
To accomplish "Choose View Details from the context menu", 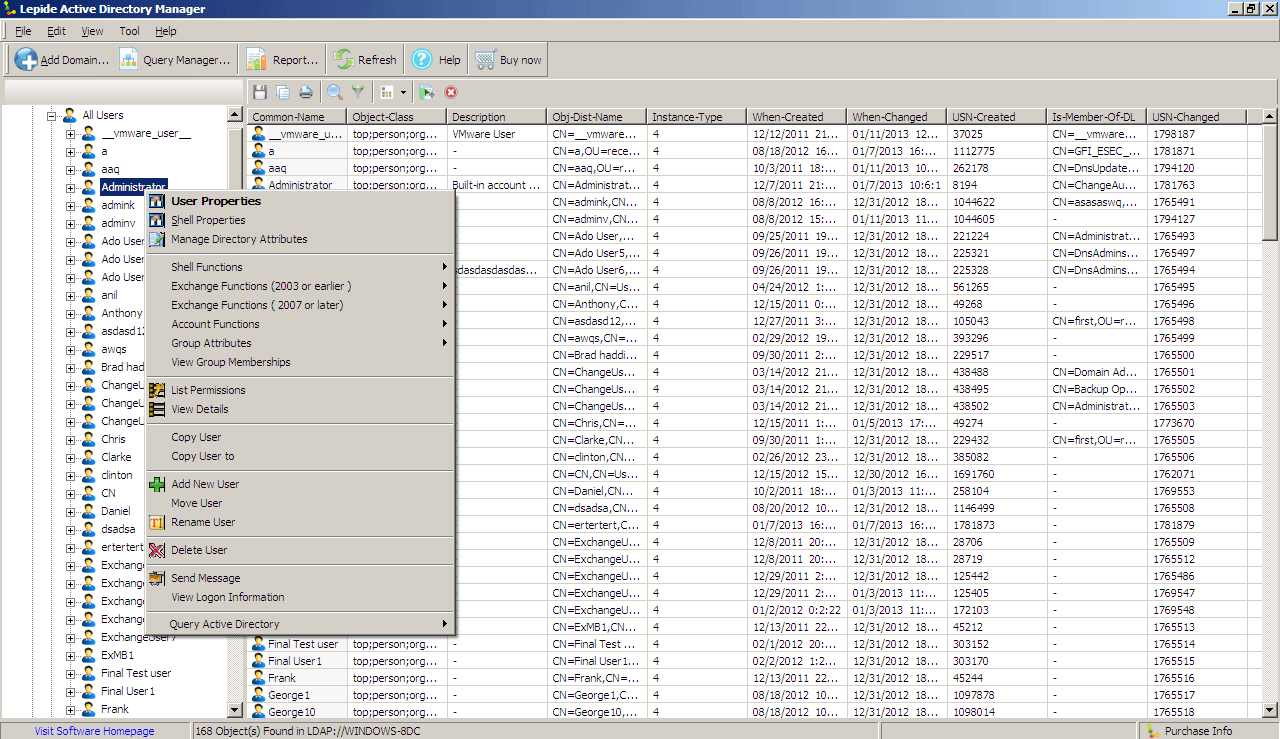I will click(299, 409).
